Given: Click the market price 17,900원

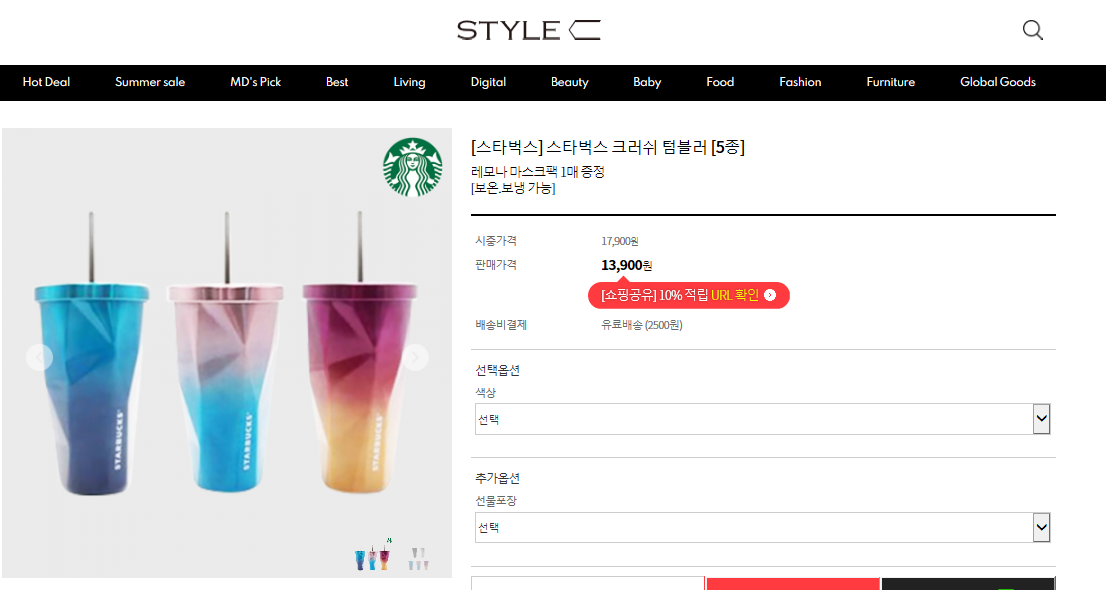Looking at the screenshot, I should tap(620, 241).
